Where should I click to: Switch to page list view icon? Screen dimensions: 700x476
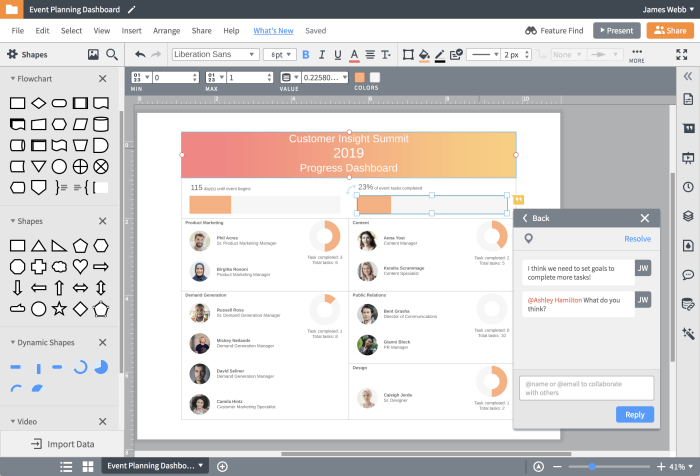(x=66, y=467)
